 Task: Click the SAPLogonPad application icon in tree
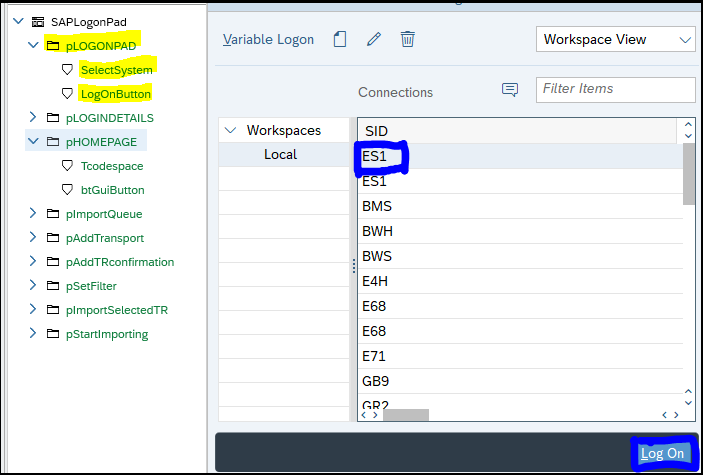tap(38, 22)
